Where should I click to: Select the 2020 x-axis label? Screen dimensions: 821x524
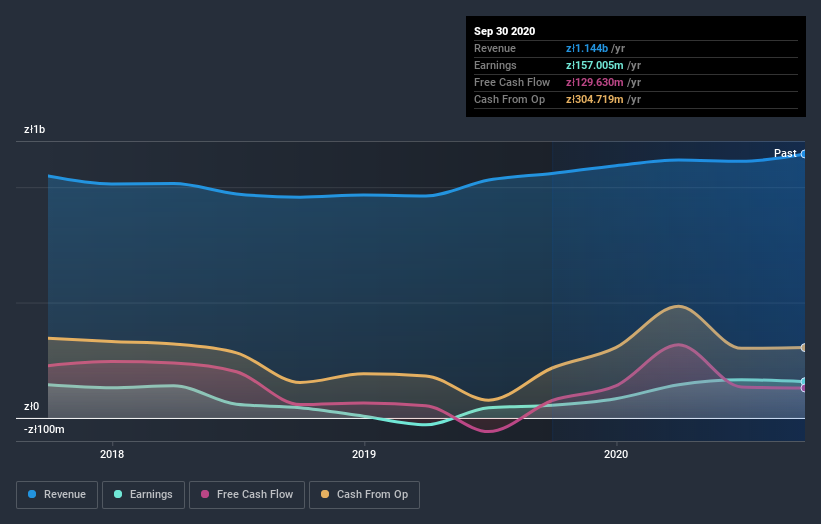616,454
